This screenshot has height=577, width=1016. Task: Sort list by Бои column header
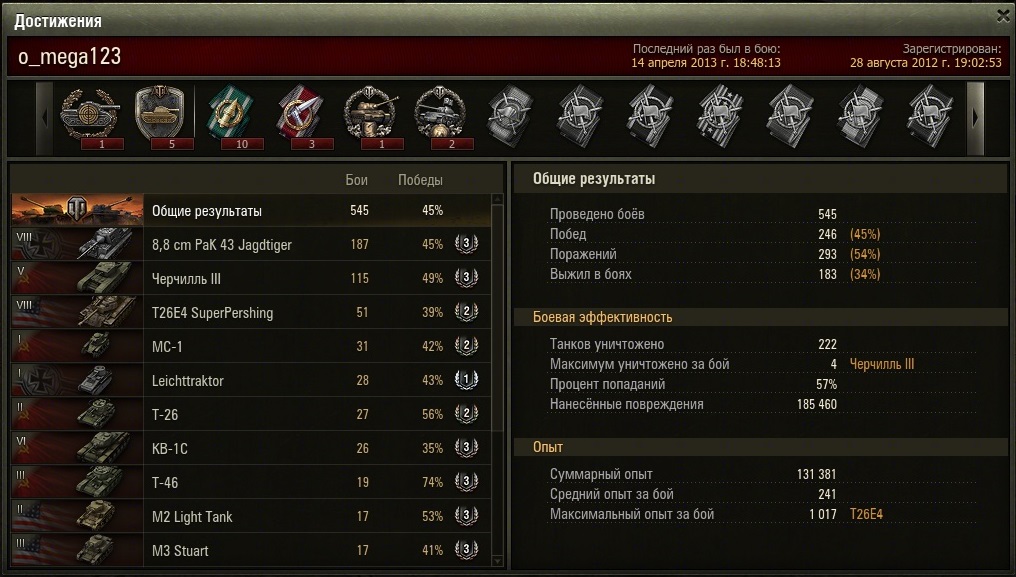point(356,180)
